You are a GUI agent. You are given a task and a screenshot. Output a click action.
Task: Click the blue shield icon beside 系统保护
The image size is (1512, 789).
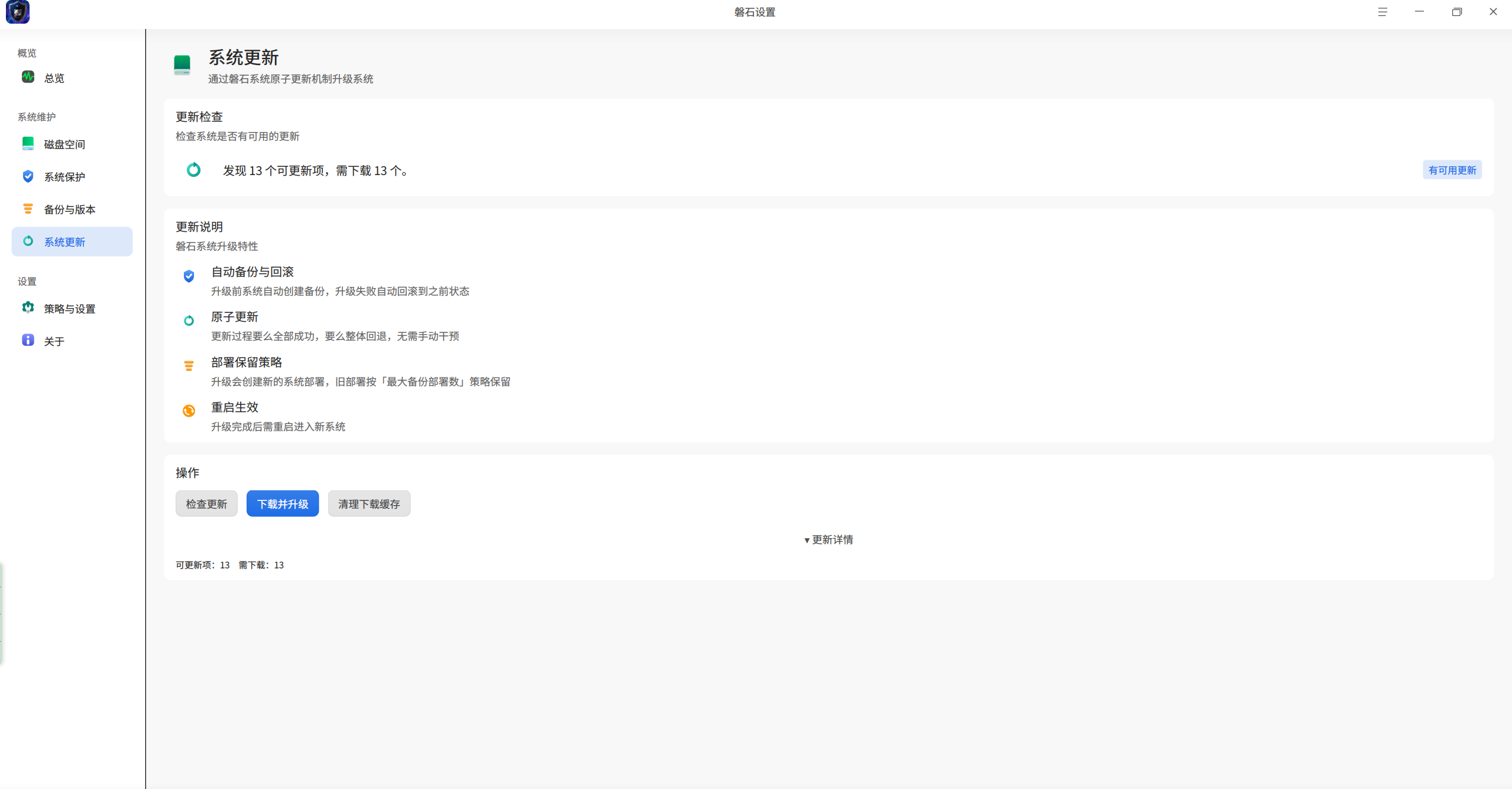28,176
